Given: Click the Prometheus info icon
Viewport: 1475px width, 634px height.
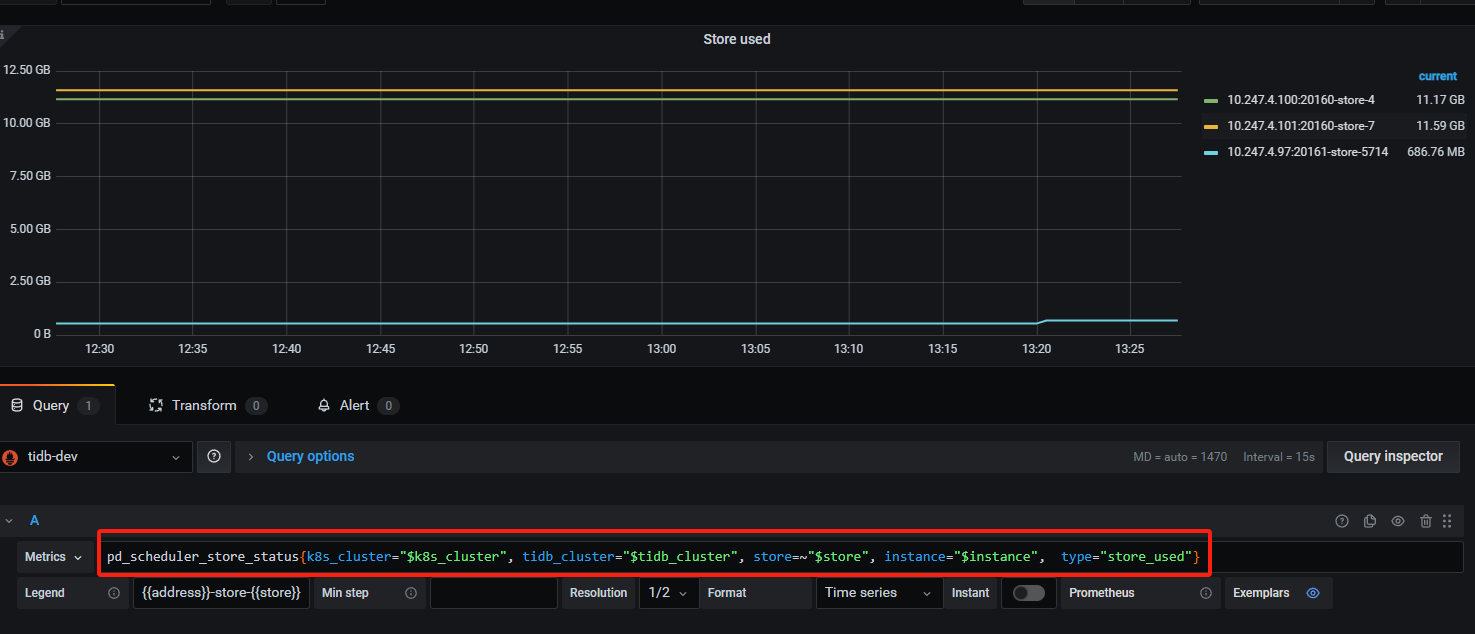Looking at the screenshot, I should pos(1205,593).
